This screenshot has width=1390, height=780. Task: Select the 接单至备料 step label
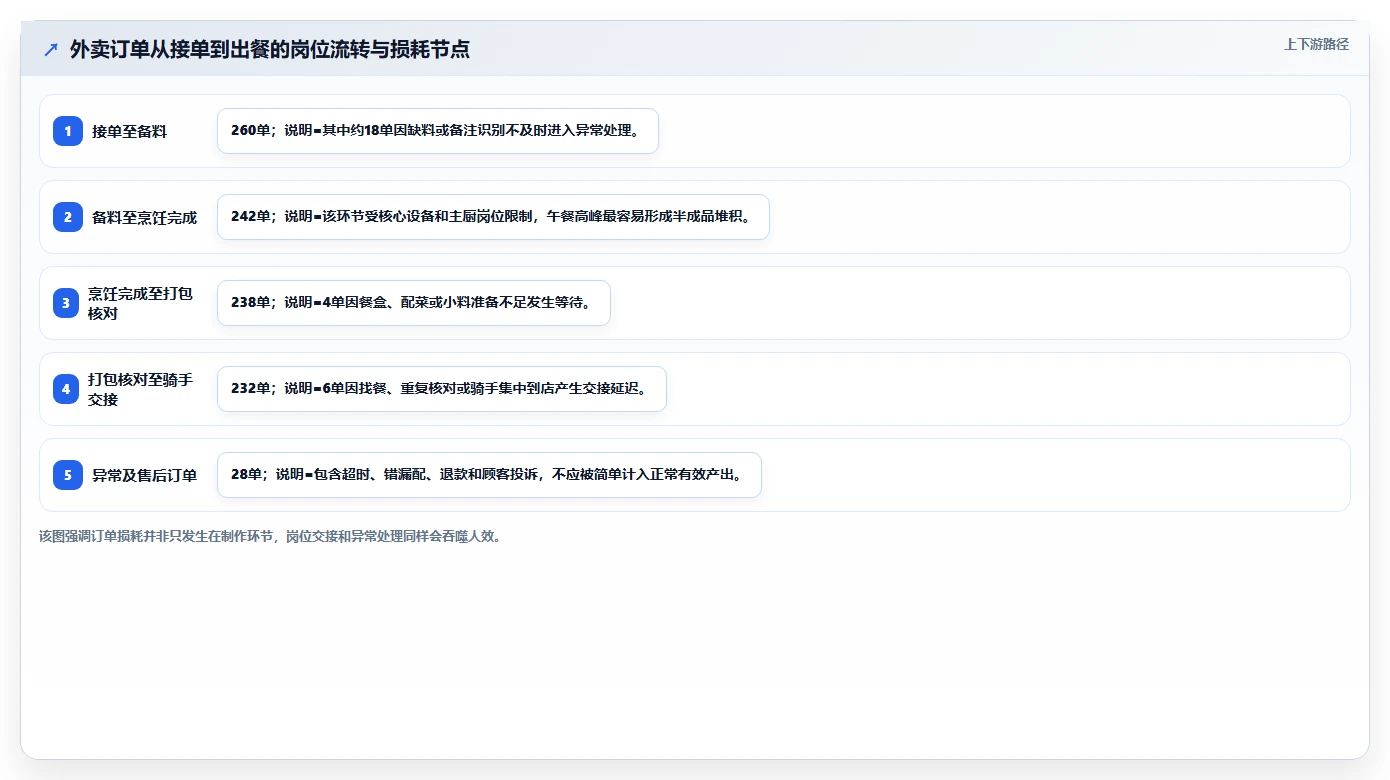(x=129, y=131)
